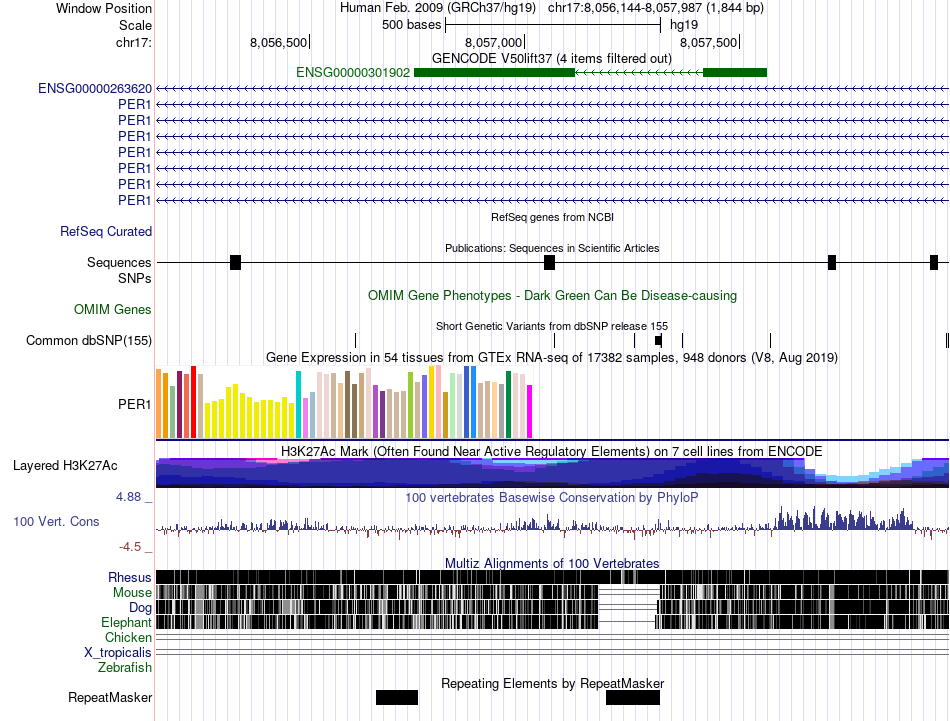Click the Publications track title text
The height and width of the screenshot is (721, 950).
coord(552,248)
